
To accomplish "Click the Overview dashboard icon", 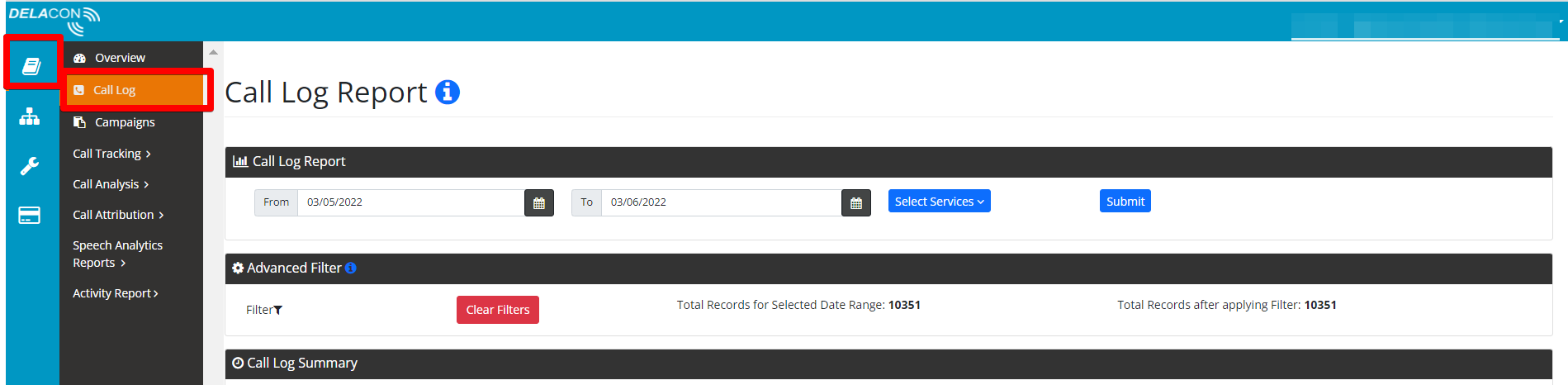I will point(80,58).
